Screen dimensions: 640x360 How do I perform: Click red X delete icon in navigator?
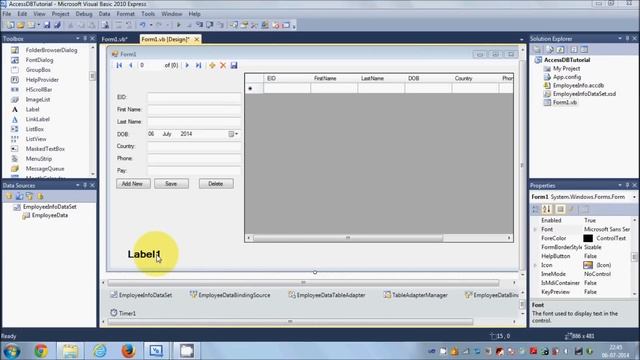(x=223, y=65)
